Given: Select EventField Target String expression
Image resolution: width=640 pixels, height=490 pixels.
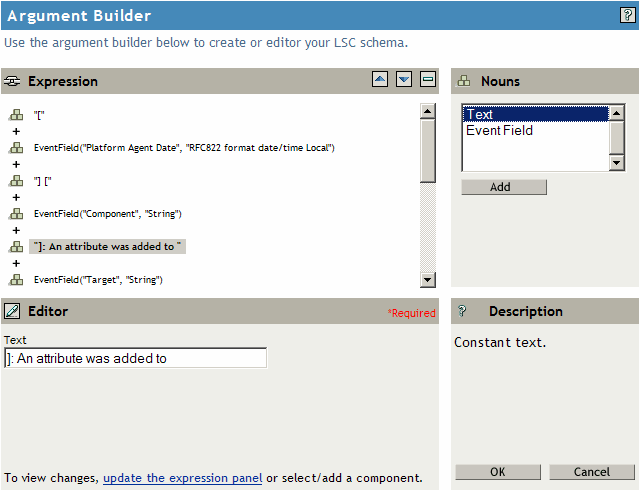Looking at the screenshot, I should click(x=98, y=279).
